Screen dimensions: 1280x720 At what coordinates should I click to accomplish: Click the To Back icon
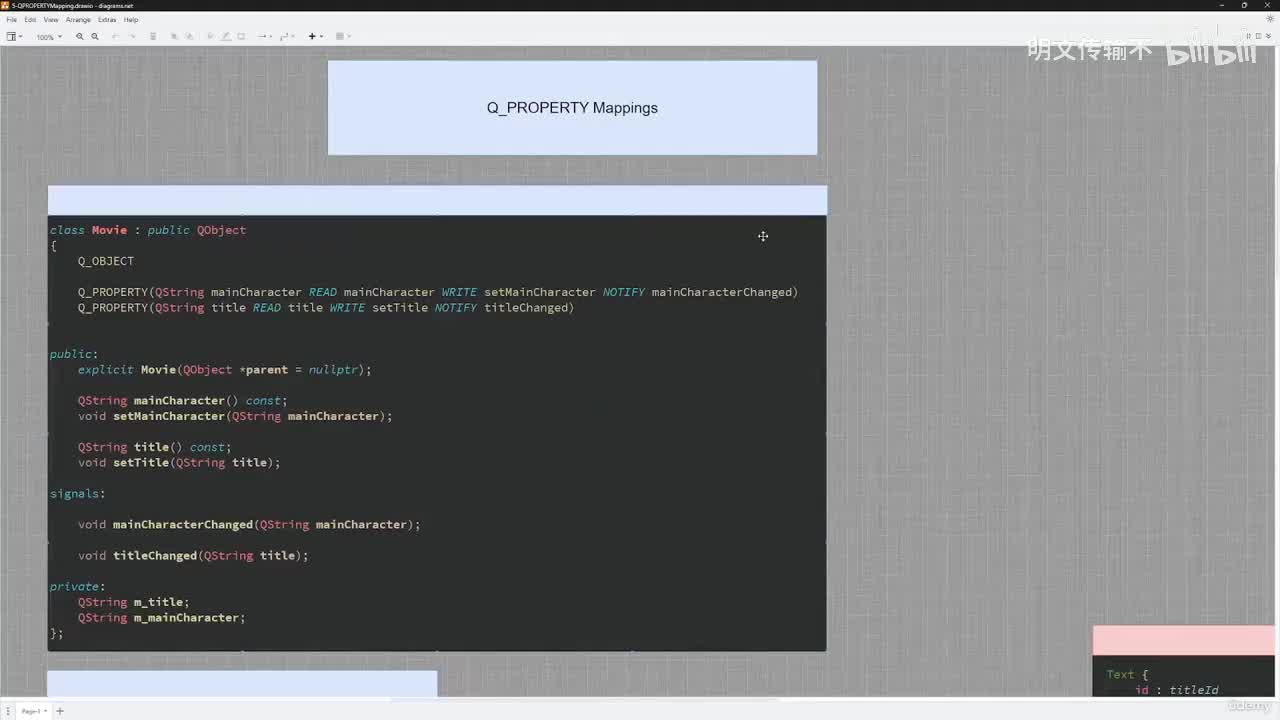click(188, 37)
